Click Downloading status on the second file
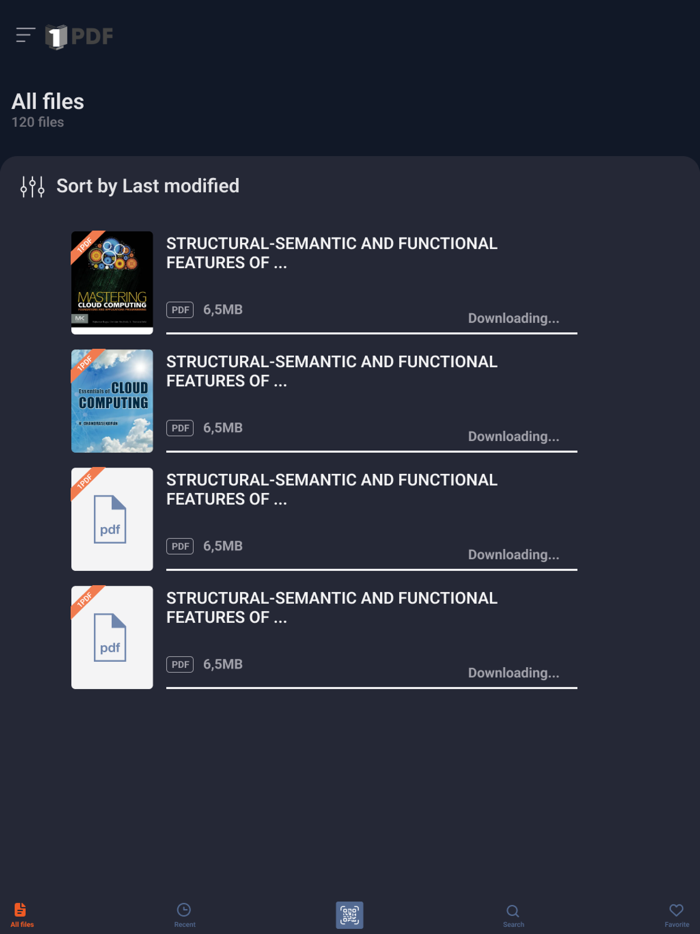Screen dimensions: 700x934 [513, 436]
